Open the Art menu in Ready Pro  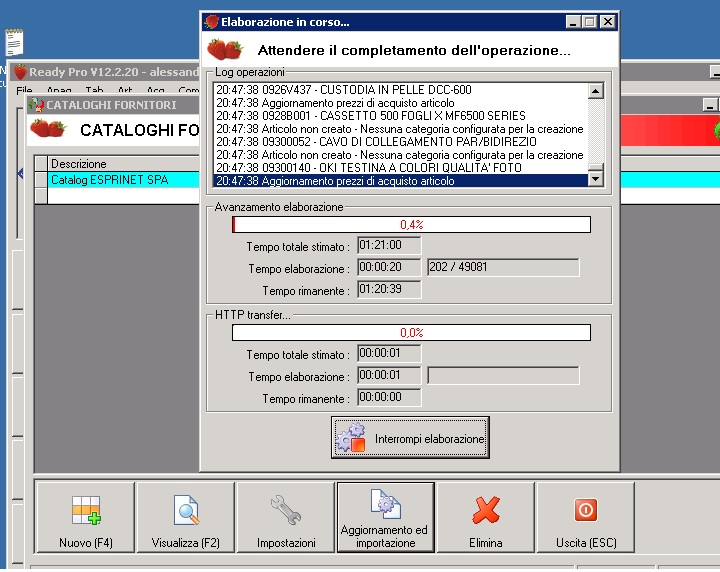coord(125,90)
